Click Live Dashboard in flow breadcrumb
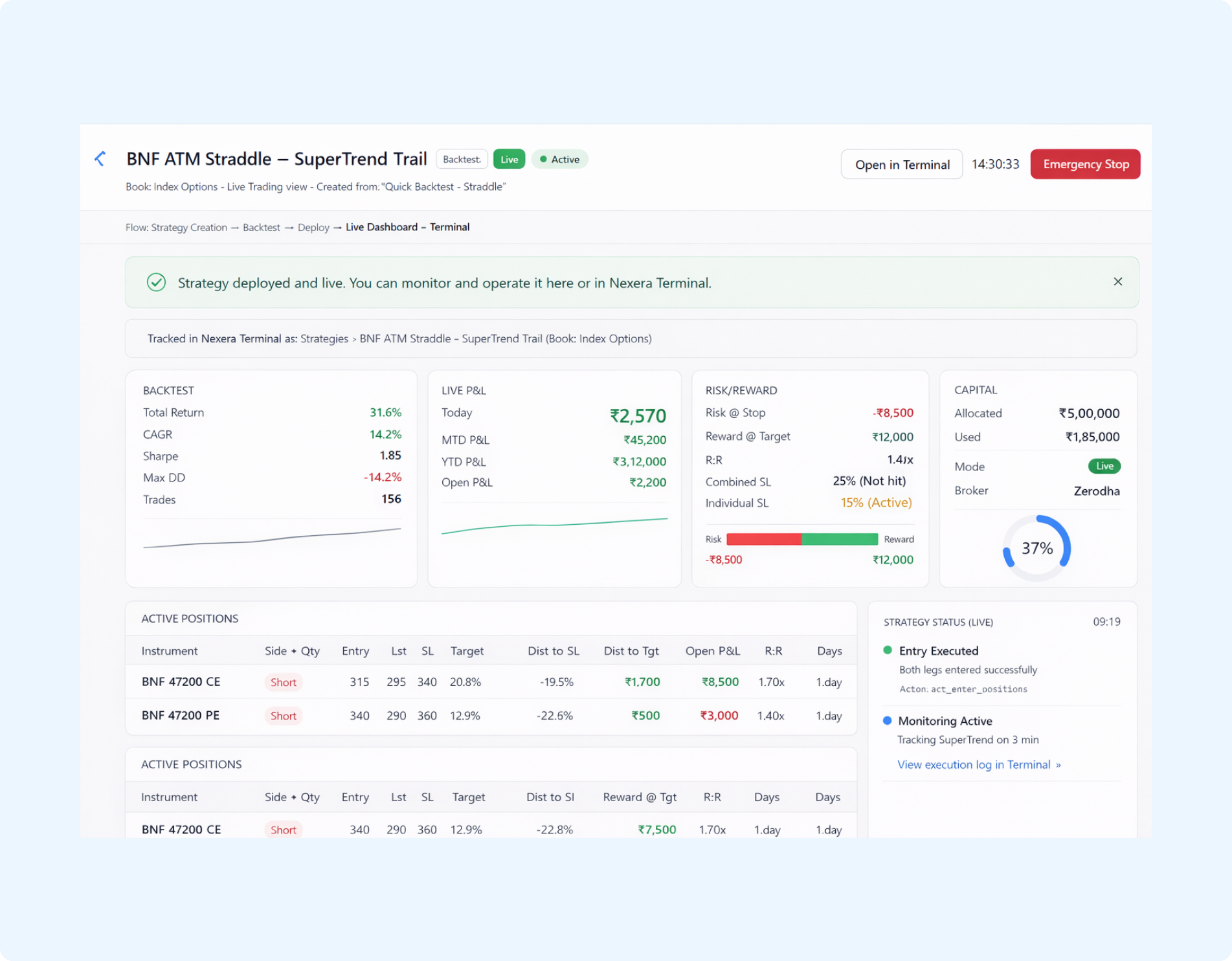 click(x=381, y=227)
